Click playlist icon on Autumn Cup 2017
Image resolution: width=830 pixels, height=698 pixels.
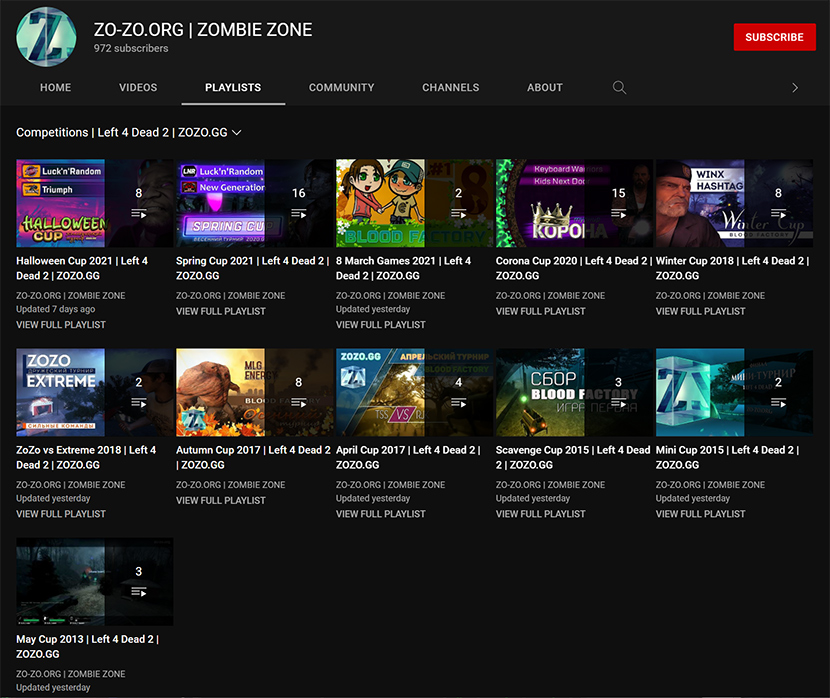pyautogui.click(x=298, y=402)
